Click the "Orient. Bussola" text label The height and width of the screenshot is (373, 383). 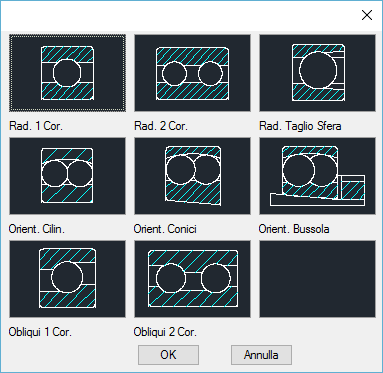pyautogui.click(x=294, y=229)
